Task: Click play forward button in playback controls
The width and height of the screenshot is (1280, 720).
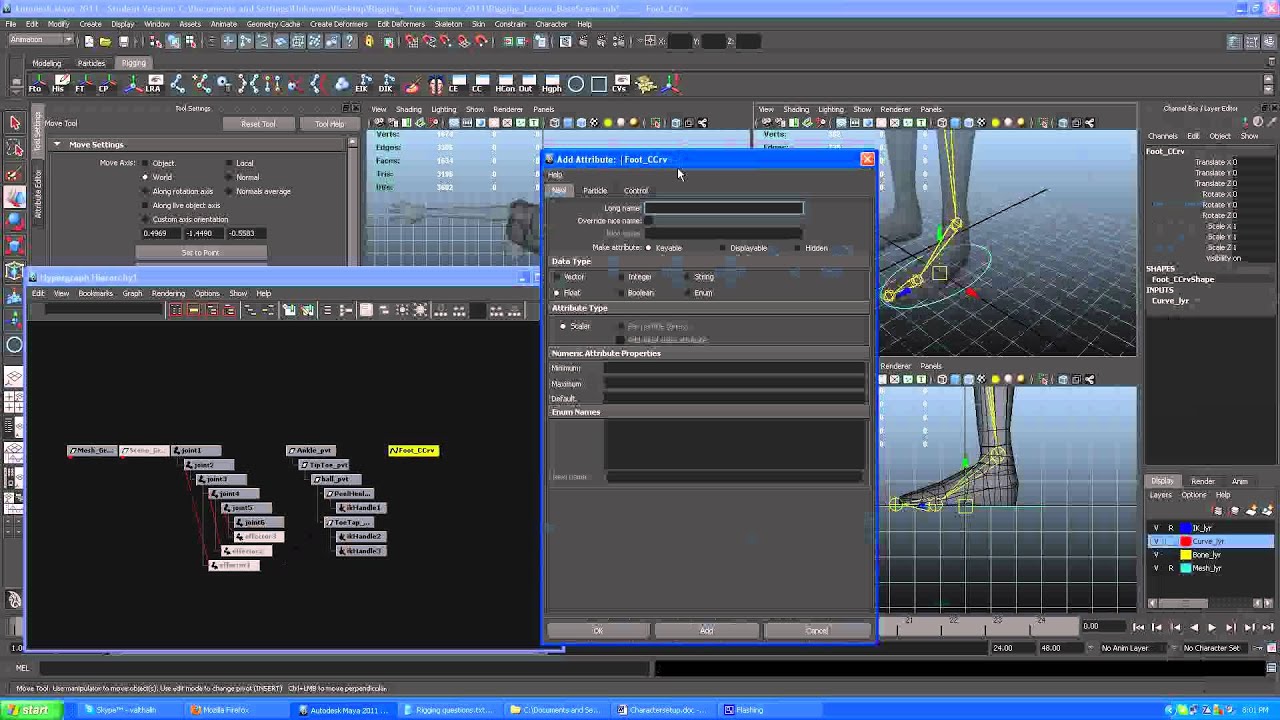Action: pos(1211,627)
